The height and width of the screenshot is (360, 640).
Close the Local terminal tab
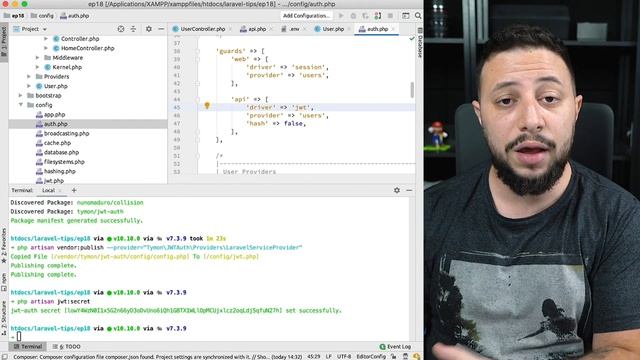60,191
